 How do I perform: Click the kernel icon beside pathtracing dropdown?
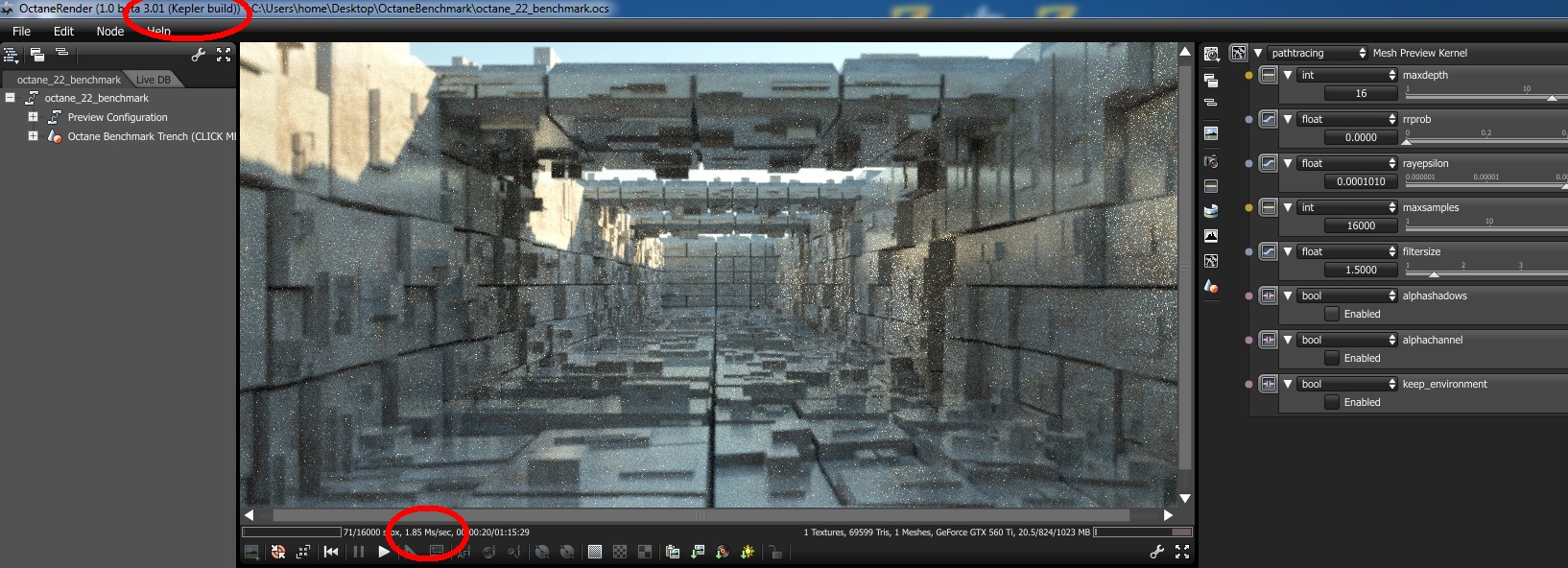pyautogui.click(x=1239, y=53)
